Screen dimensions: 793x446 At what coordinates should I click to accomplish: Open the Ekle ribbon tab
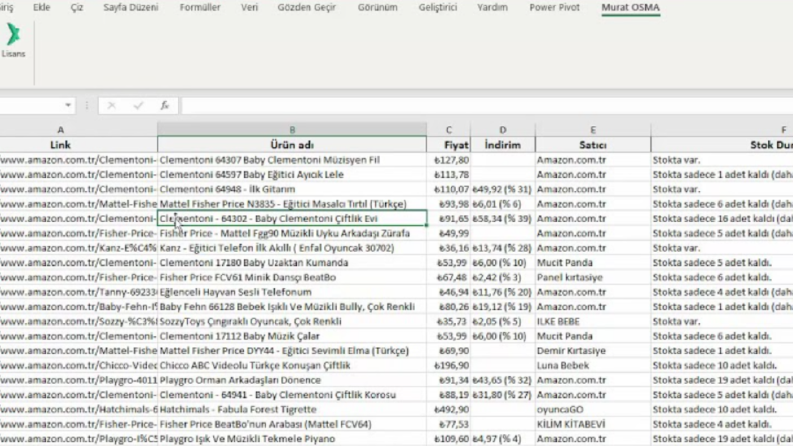coord(41,7)
